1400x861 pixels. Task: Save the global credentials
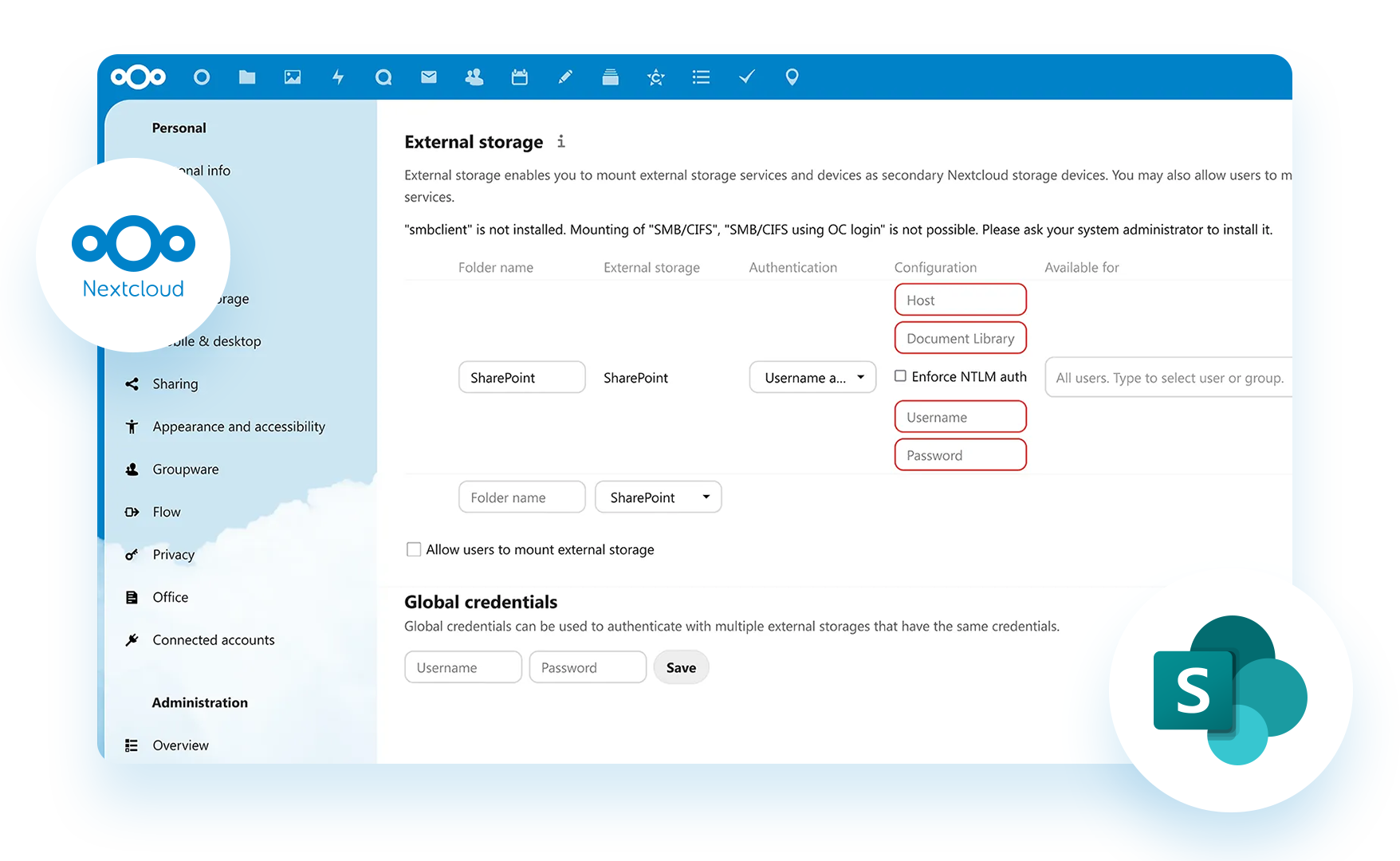pyautogui.click(x=681, y=667)
